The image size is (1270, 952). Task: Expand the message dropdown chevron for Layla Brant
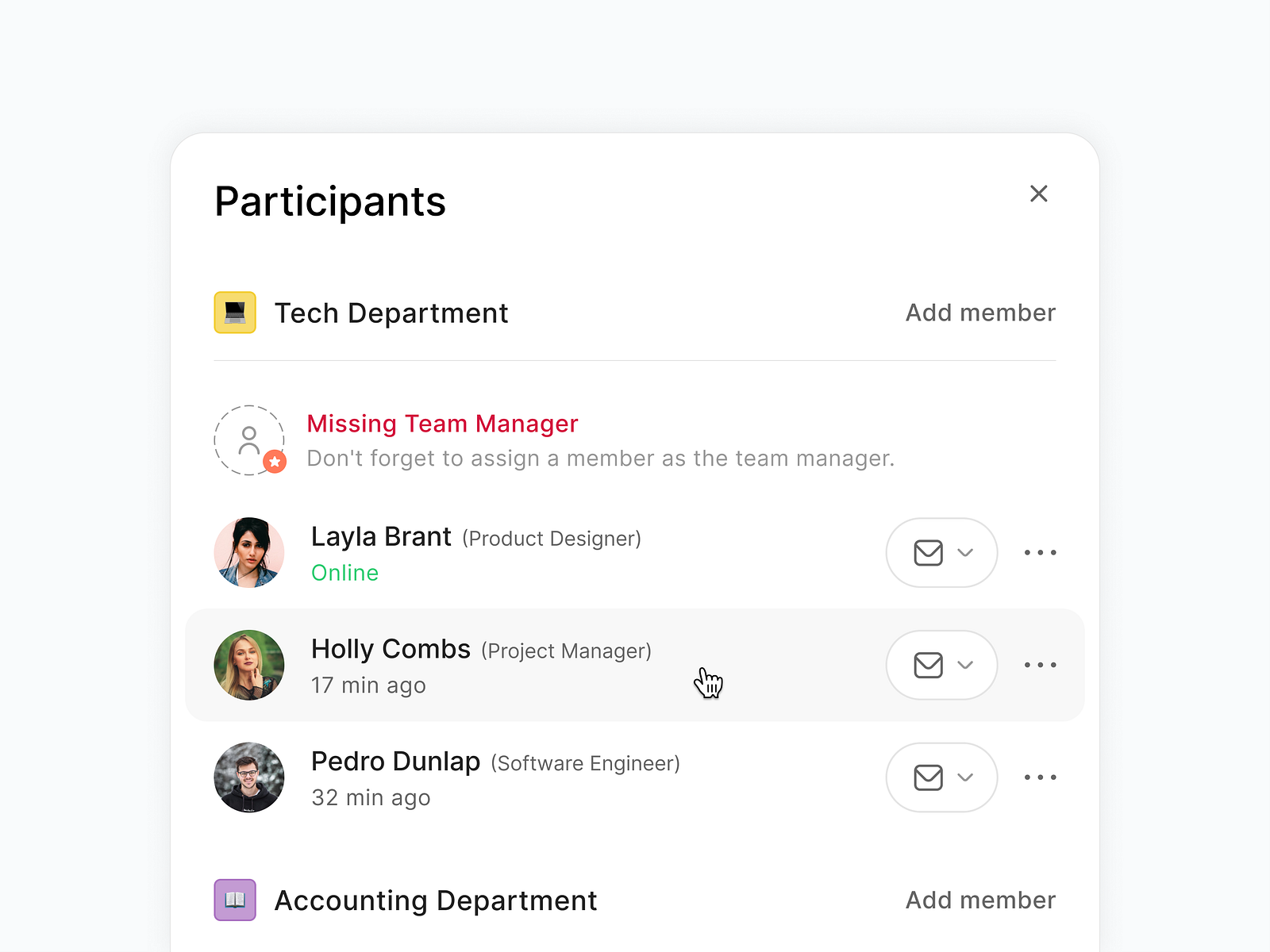click(x=966, y=553)
